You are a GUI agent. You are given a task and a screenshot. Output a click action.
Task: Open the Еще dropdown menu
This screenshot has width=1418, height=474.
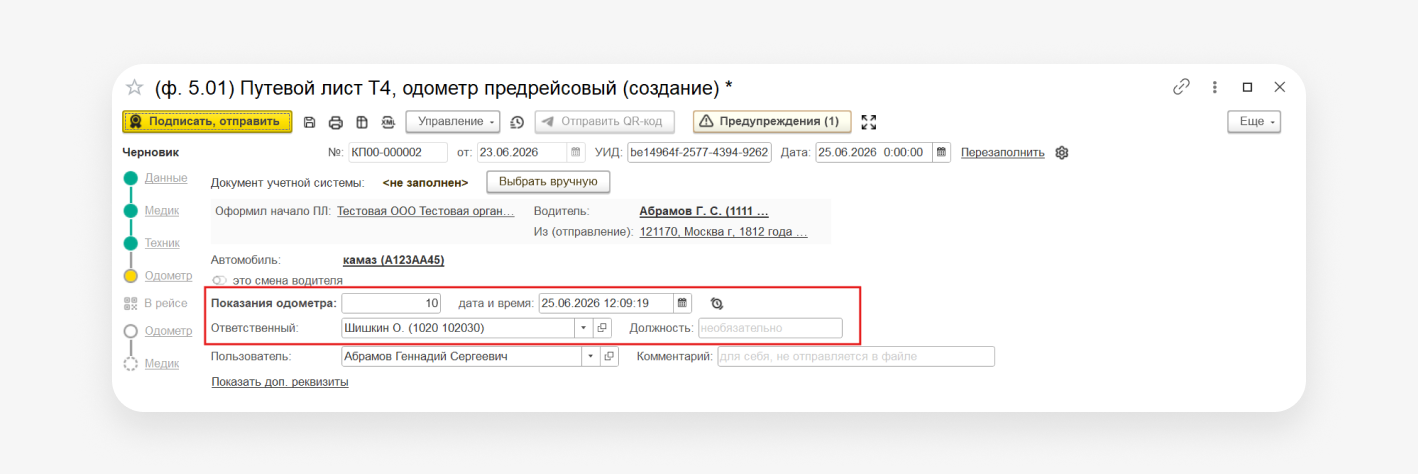1254,122
